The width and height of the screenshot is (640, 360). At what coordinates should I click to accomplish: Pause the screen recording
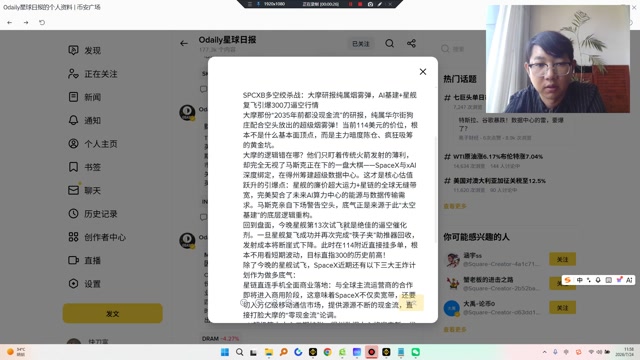point(350,4)
